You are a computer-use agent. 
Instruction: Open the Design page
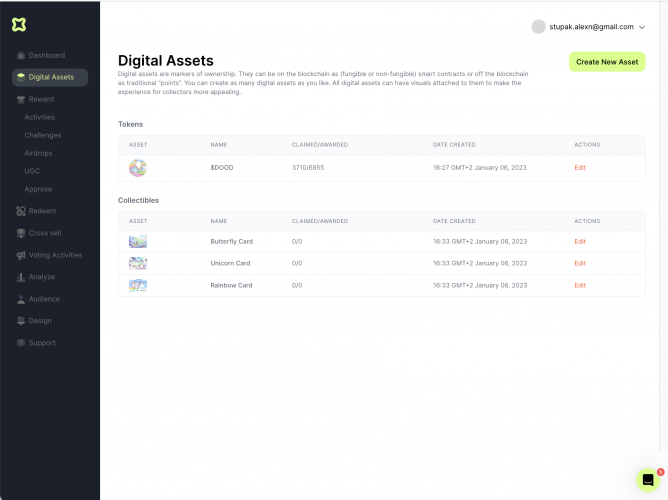pos(40,321)
